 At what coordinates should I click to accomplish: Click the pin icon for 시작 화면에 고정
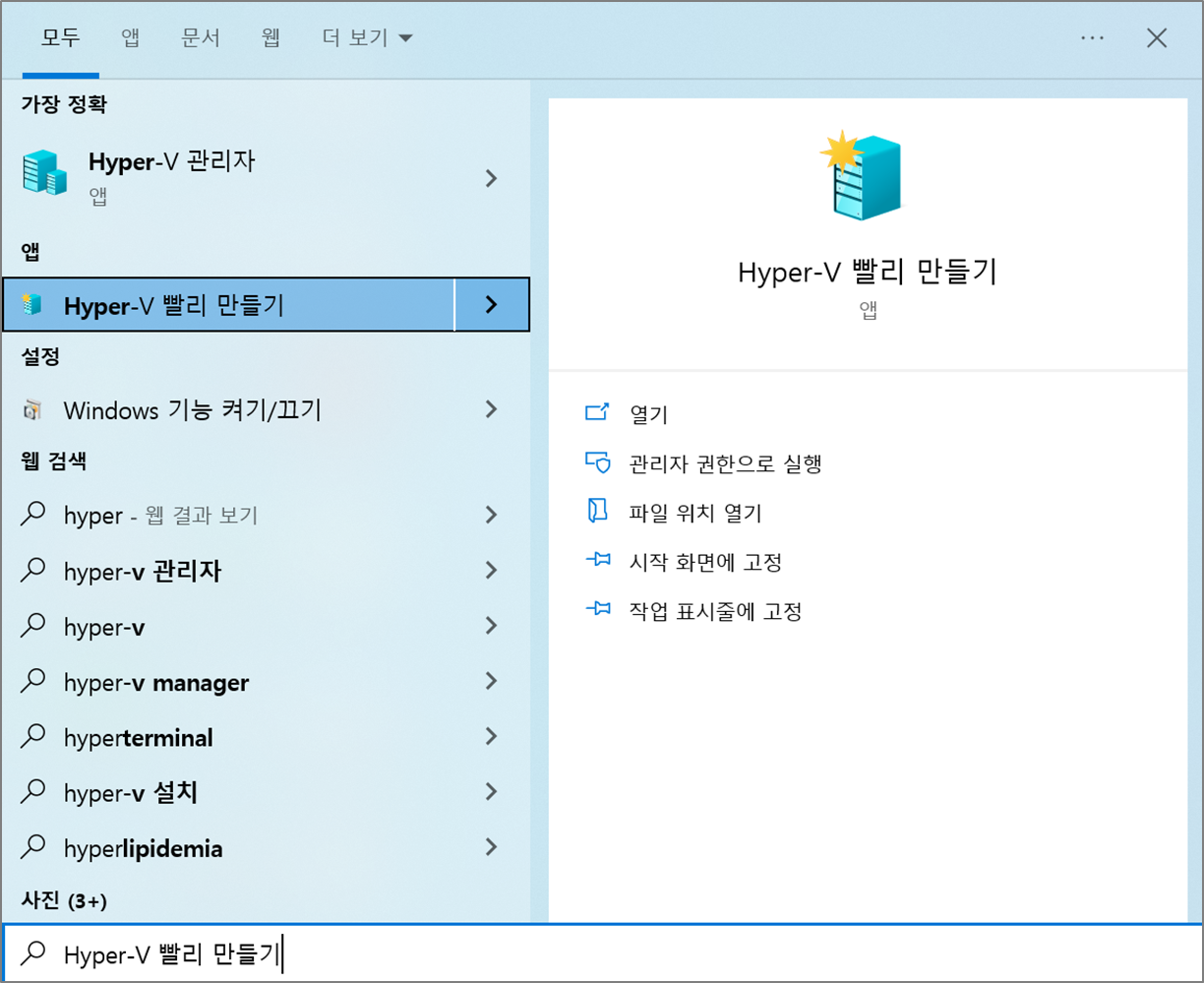coord(598,560)
